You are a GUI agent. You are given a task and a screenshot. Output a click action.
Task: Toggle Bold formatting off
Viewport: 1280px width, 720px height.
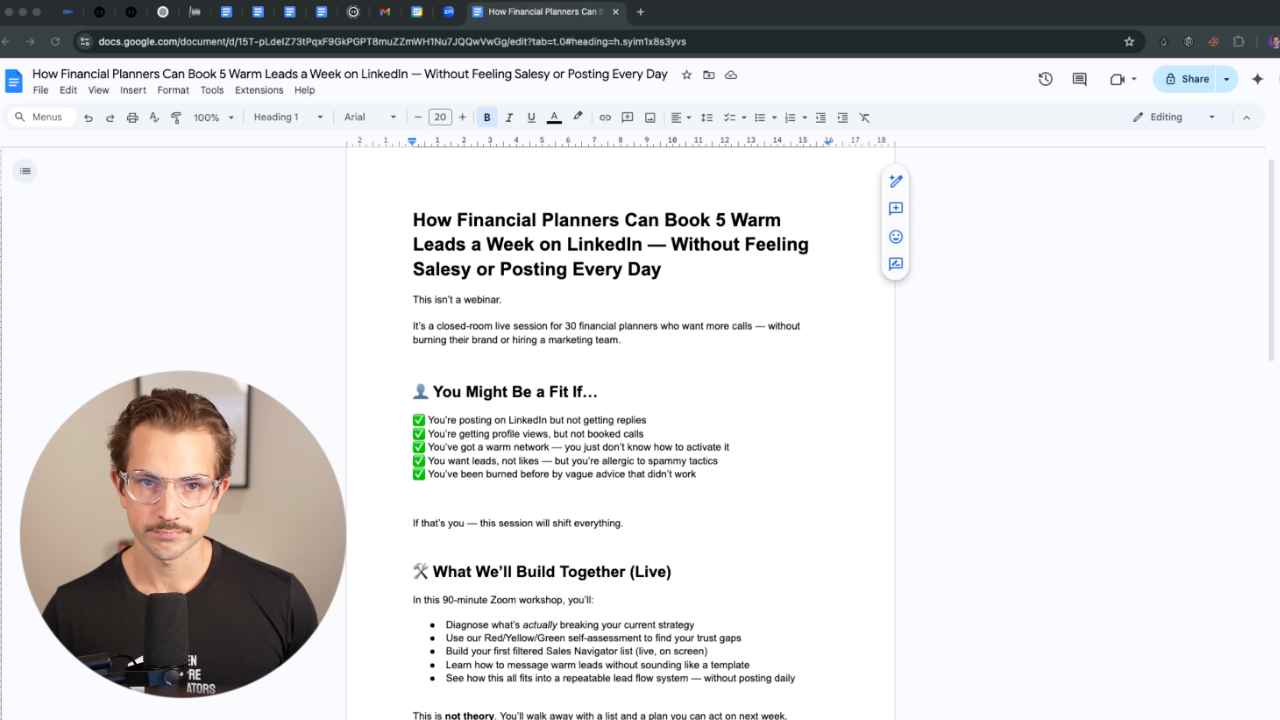(x=487, y=117)
